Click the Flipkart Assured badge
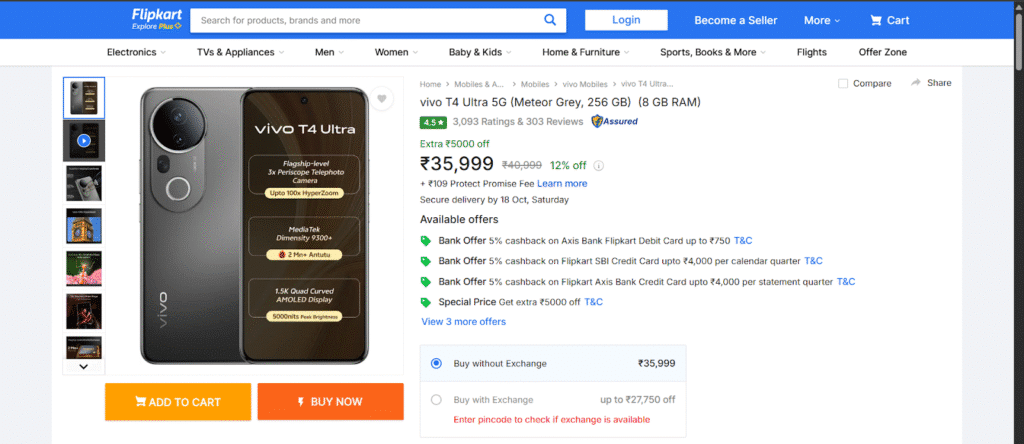The width and height of the screenshot is (1024, 444). point(615,121)
